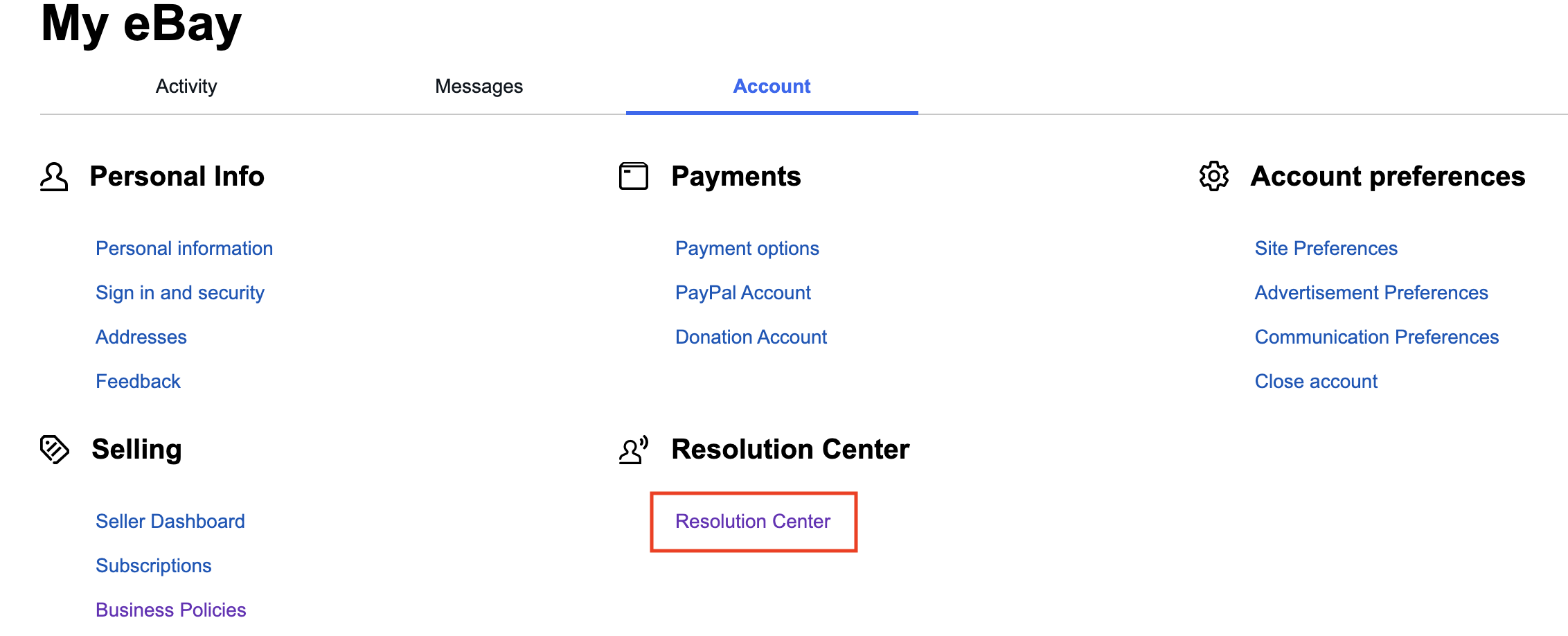Image resolution: width=1568 pixels, height=636 pixels.
Task: Open Site Preferences link
Action: [x=1326, y=248]
